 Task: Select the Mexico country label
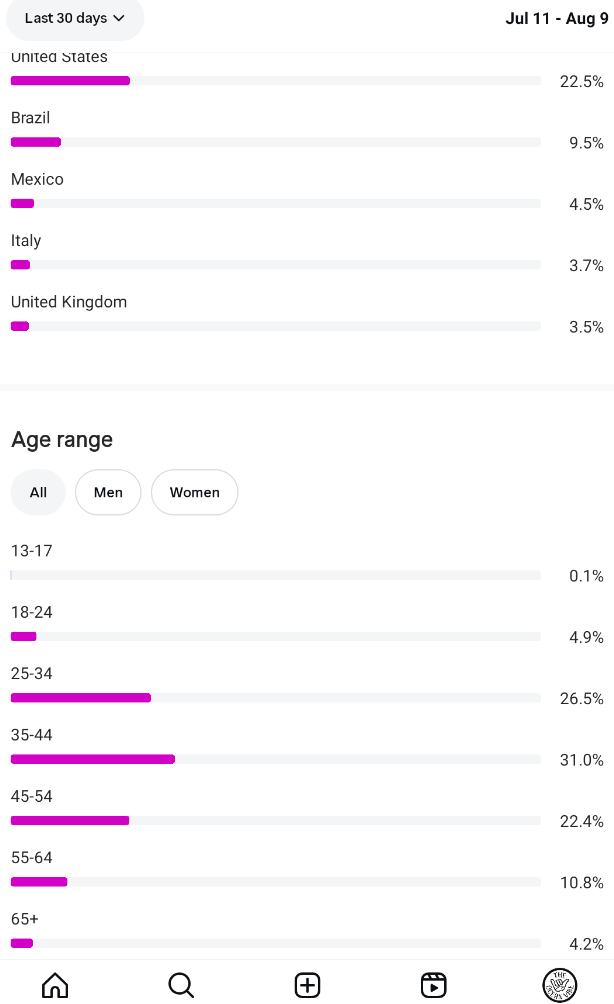coord(37,180)
